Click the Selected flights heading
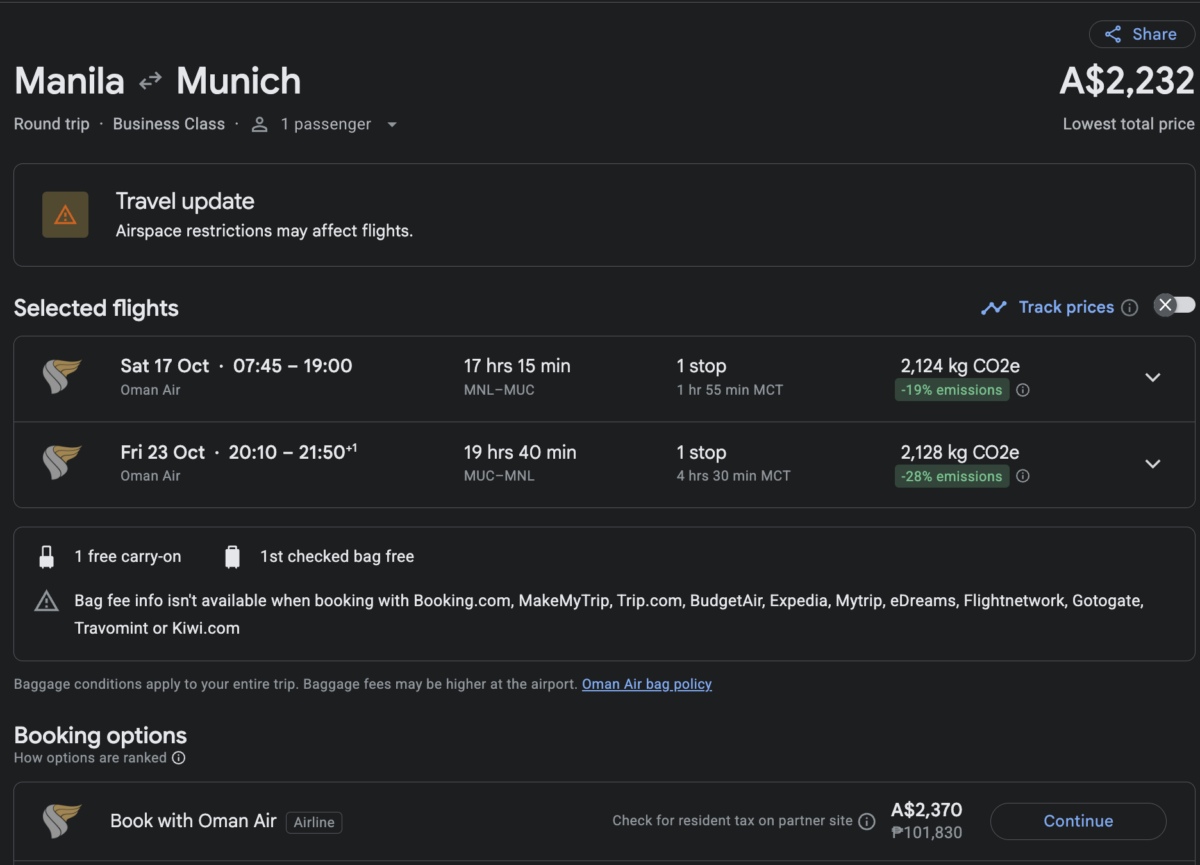The width and height of the screenshot is (1200, 865). [96, 308]
